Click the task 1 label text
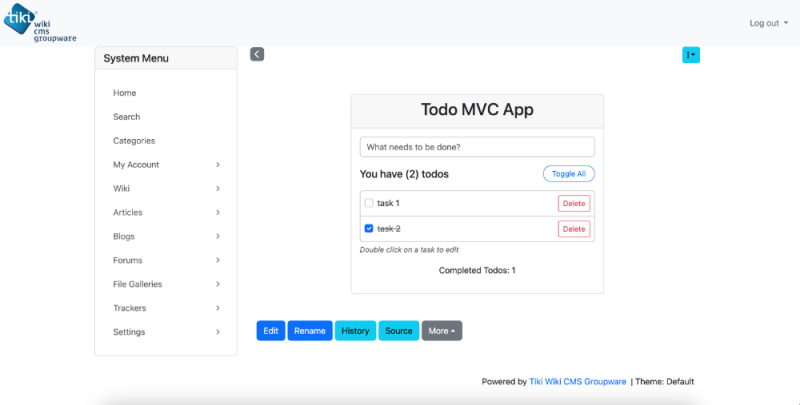Image resolution: width=800 pixels, height=405 pixels. click(x=388, y=203)
